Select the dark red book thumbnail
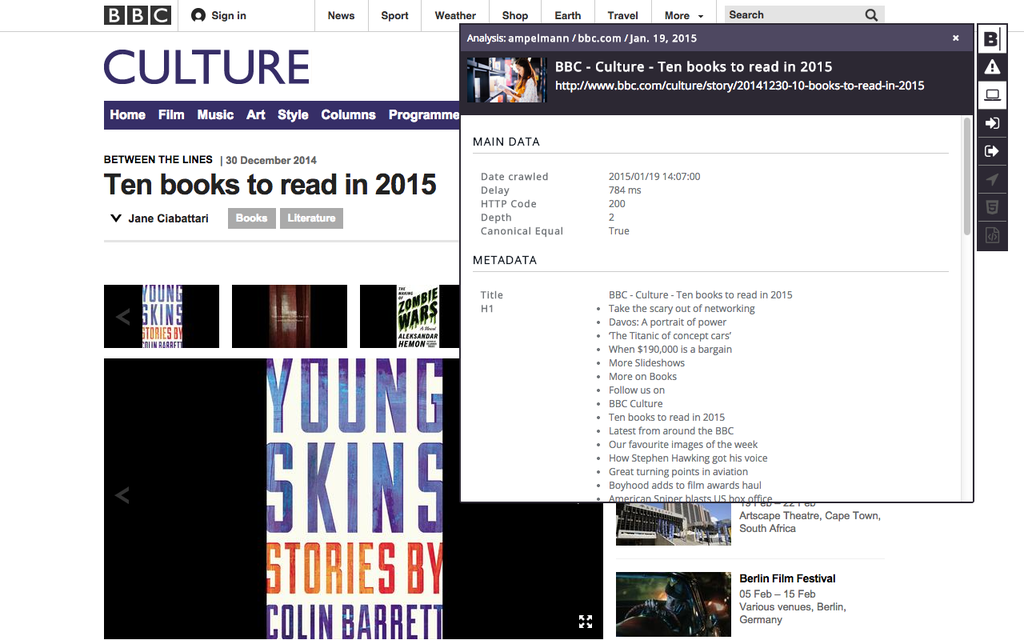1024x640 pixels. point(289,316)
